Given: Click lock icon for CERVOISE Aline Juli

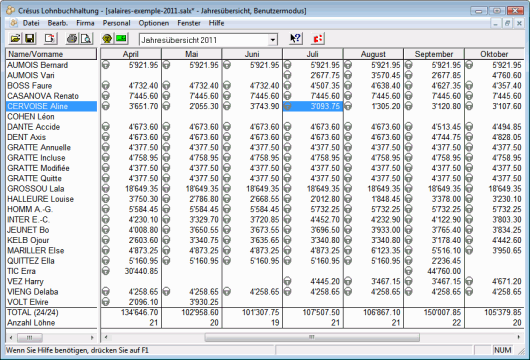Looking at the screenshot, I should (x=287, y=106).
